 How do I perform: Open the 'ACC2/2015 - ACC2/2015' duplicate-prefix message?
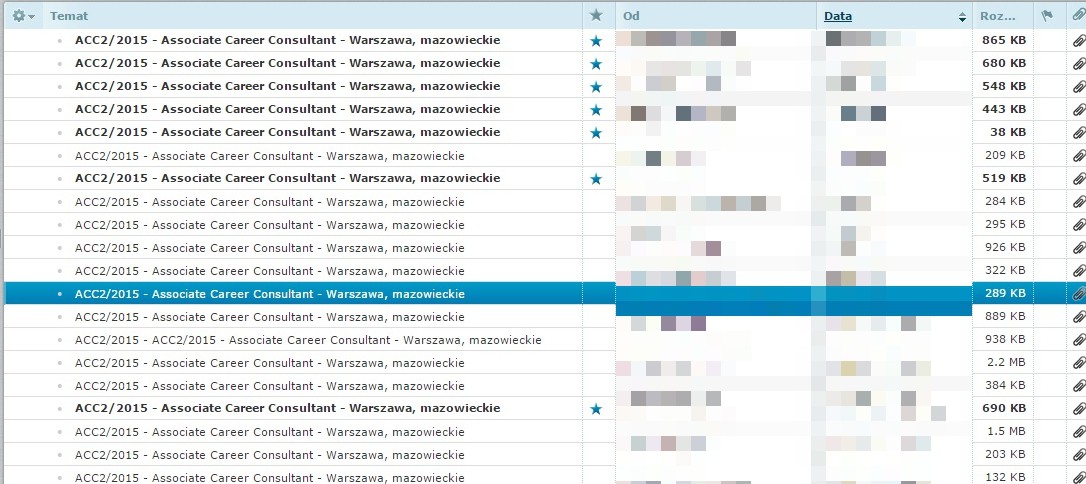(308, 340)
